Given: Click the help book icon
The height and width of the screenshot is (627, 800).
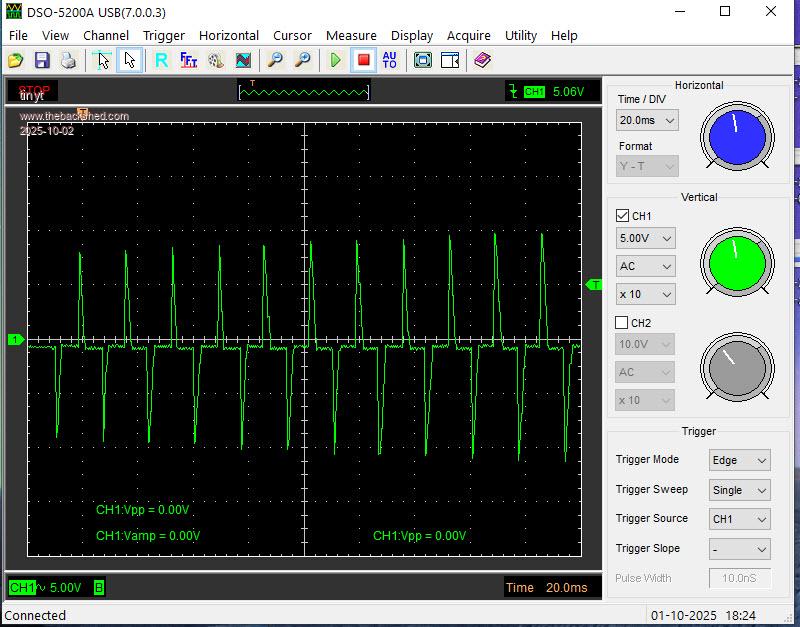Looking at the screenshot, I should pos(482,60).
